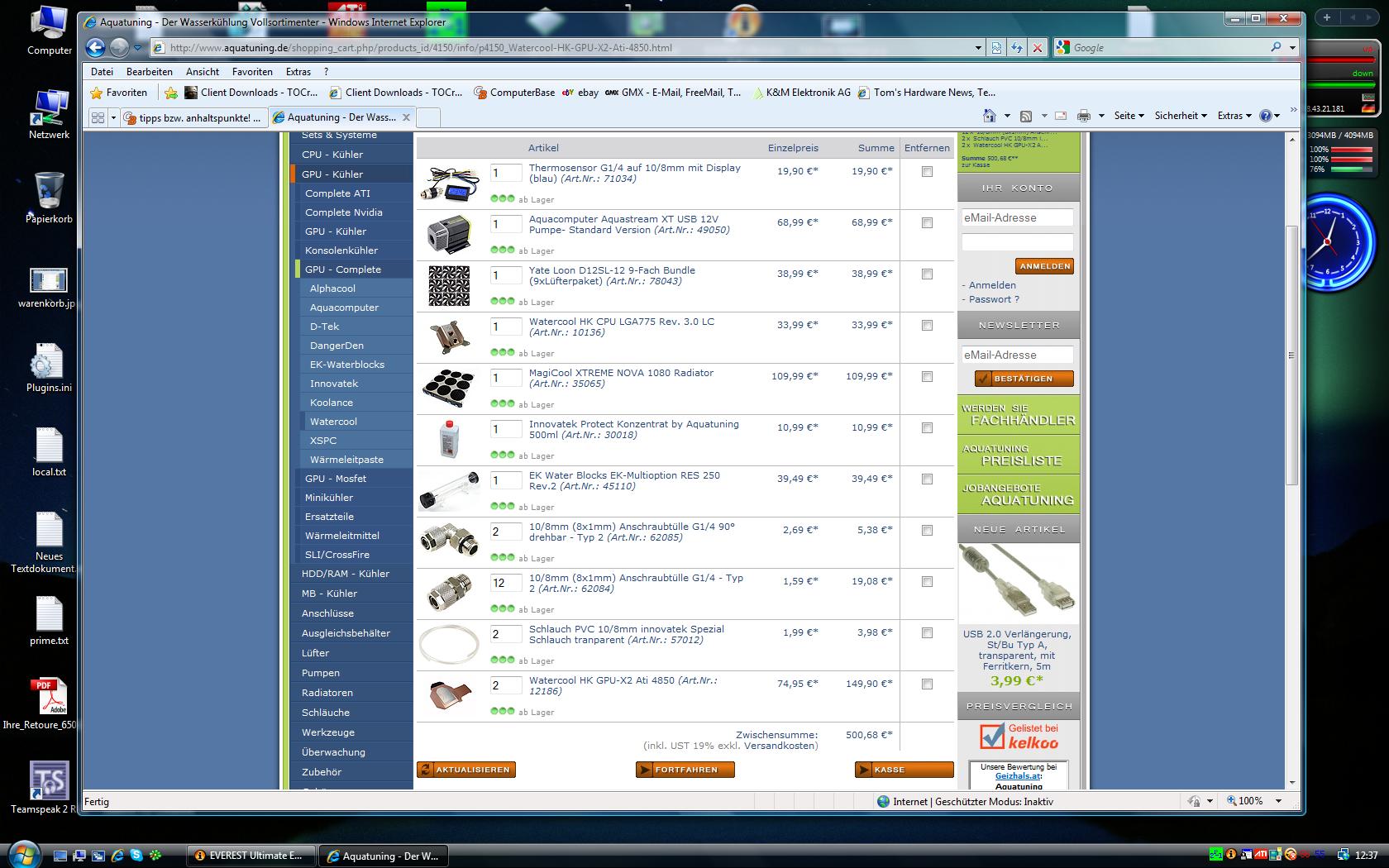Open the Papierkorb recycle bin icon
This screenshot has width=1389, height=868.
click(x=50, y=198)
